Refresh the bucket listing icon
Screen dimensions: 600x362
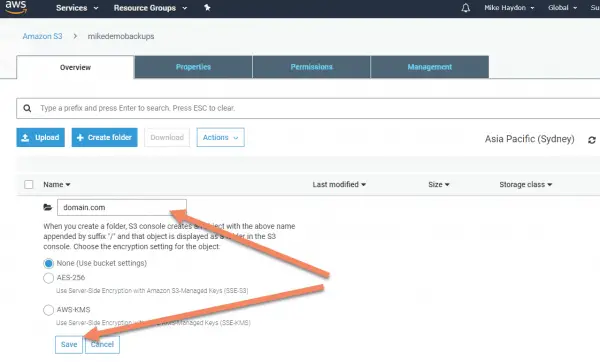pos(592,140)
